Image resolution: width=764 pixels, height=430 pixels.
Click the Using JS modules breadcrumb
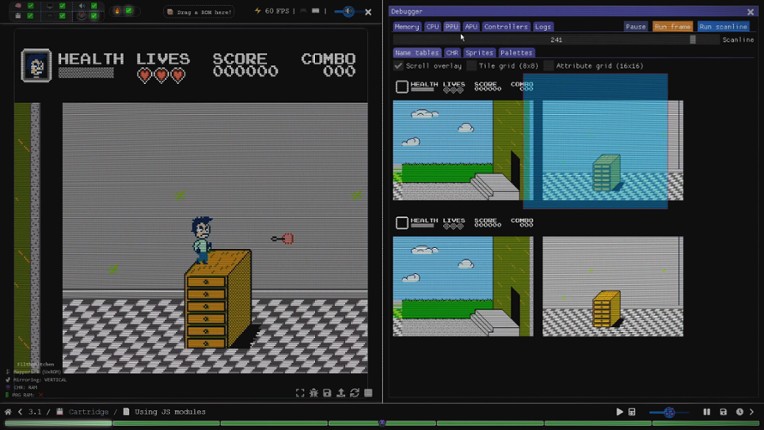click(x=170, y=412)
